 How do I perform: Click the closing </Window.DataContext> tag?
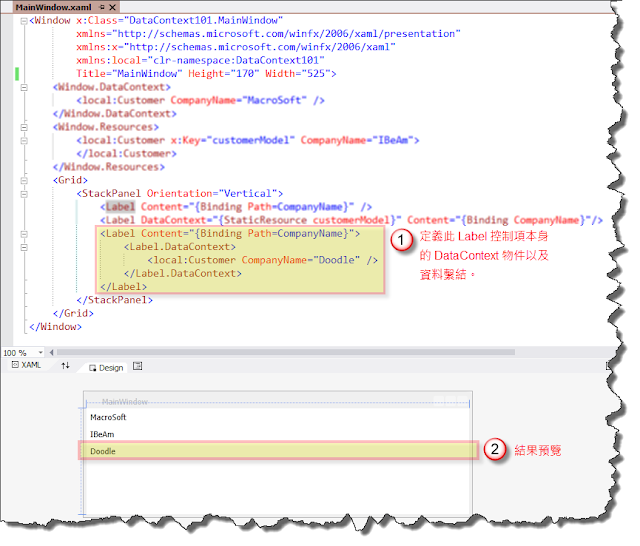pyautogui.click(x=117, y=116)
